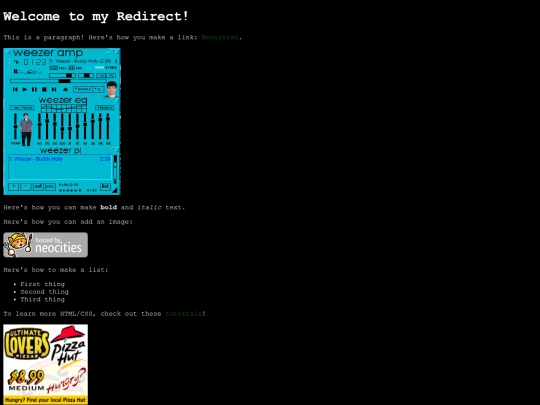
Task: Click the playlist 'misc' button
Action: pos(50,187)
